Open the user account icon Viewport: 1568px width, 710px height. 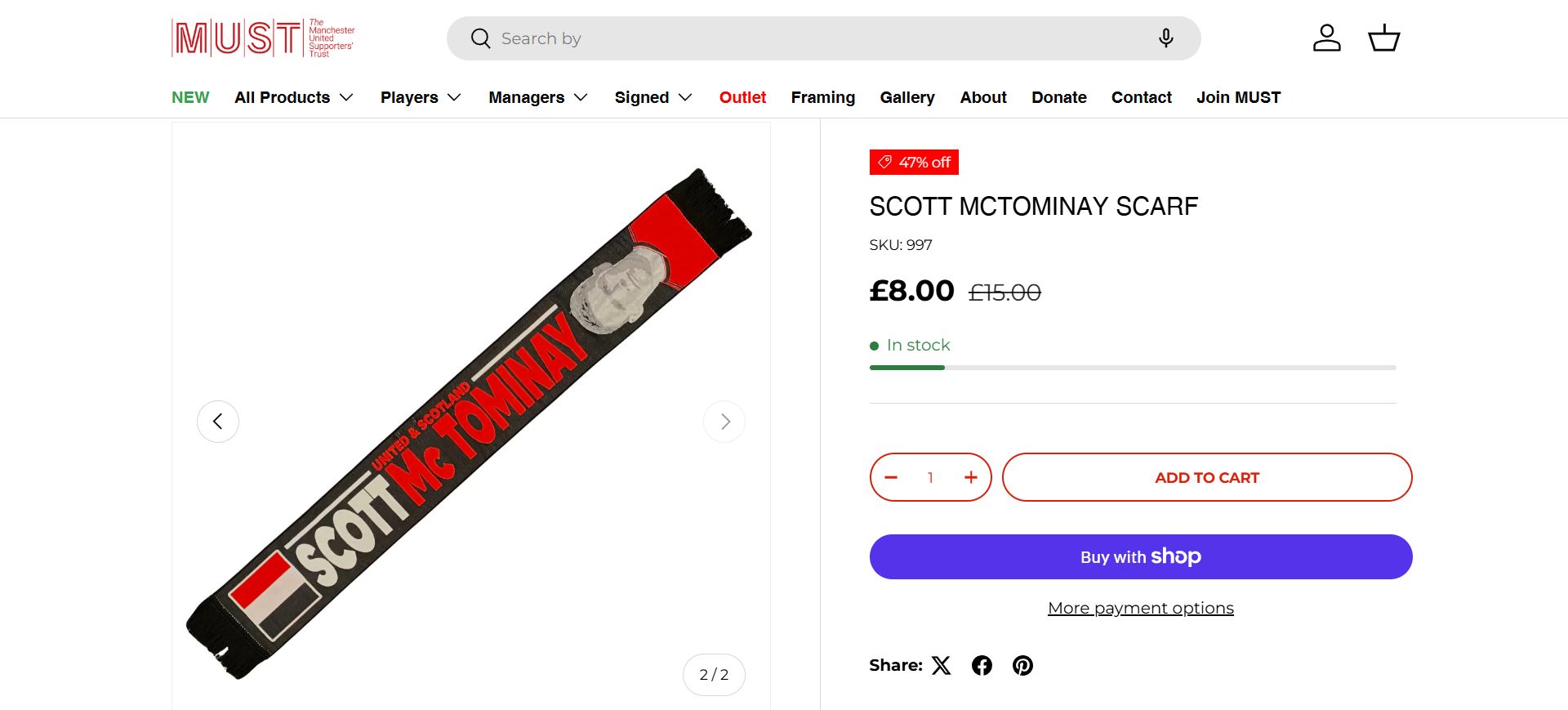click(1326, 38)
